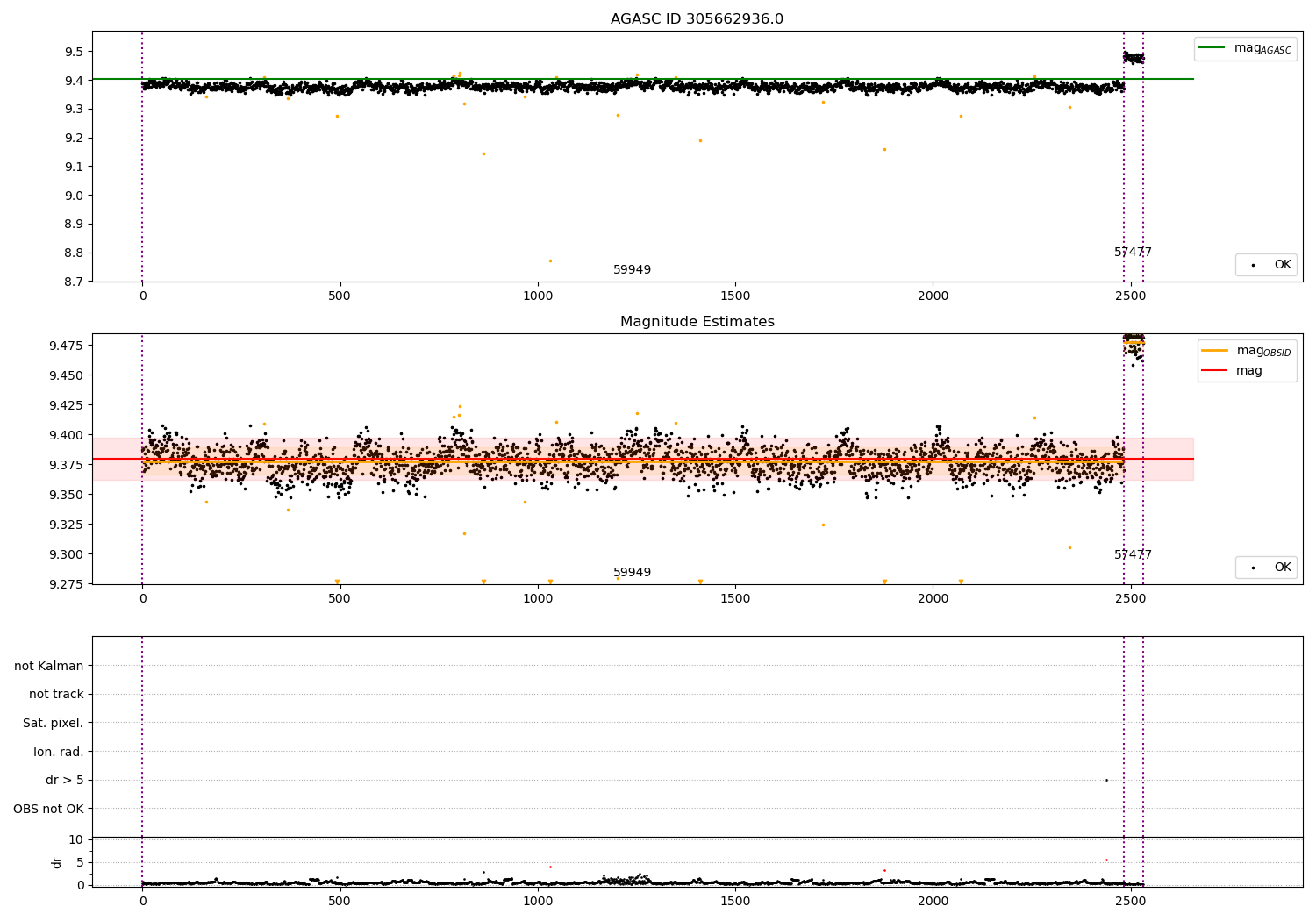Screen dimensions: 1316x921
Task: Click the 9.325 tick label
Action: pos(66,525)
